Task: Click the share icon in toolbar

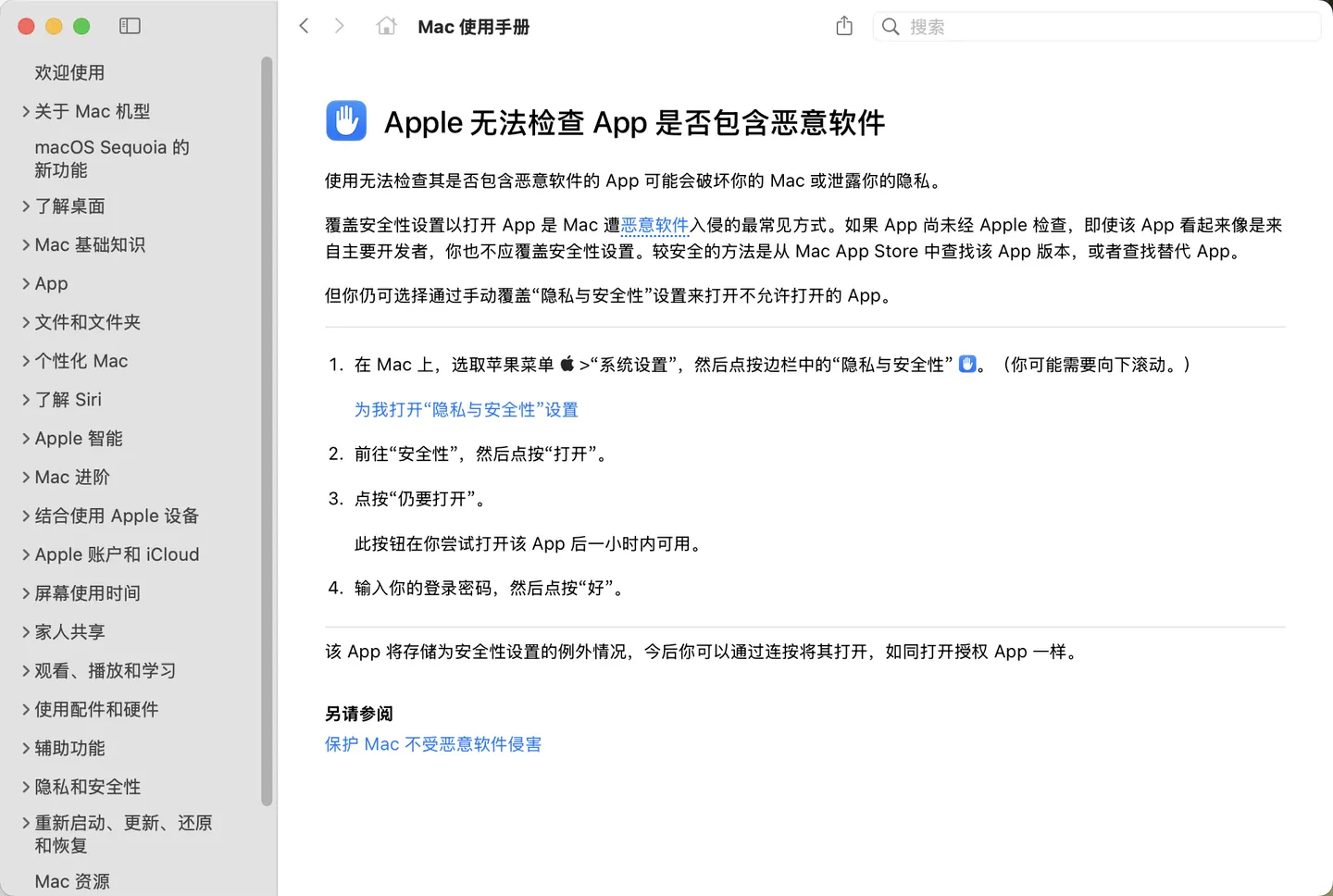Action: 844,26
